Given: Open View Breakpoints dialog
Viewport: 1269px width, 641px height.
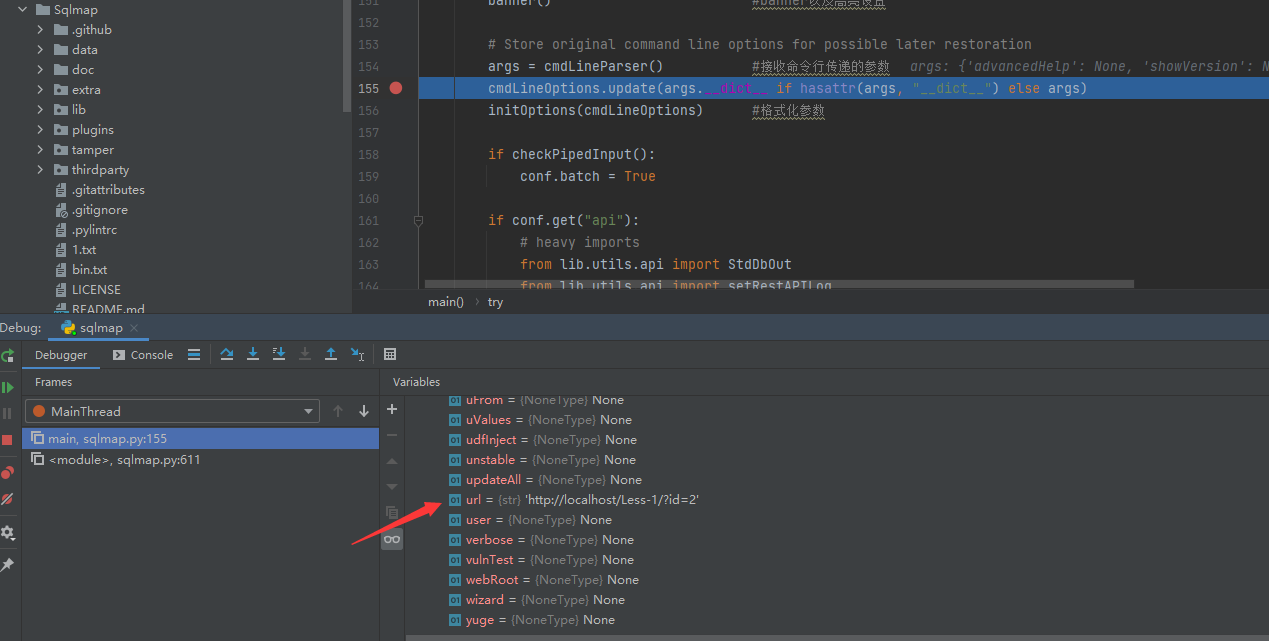Looking at the screenshot, I should pyautogui.click(x=8, y=473).
